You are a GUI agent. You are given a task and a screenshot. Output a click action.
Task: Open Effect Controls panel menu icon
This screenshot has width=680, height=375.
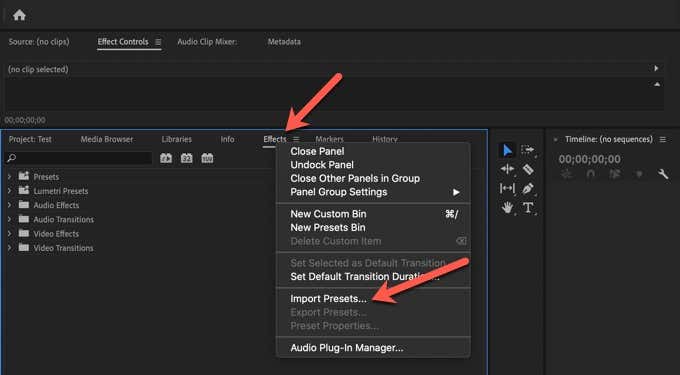158,42
